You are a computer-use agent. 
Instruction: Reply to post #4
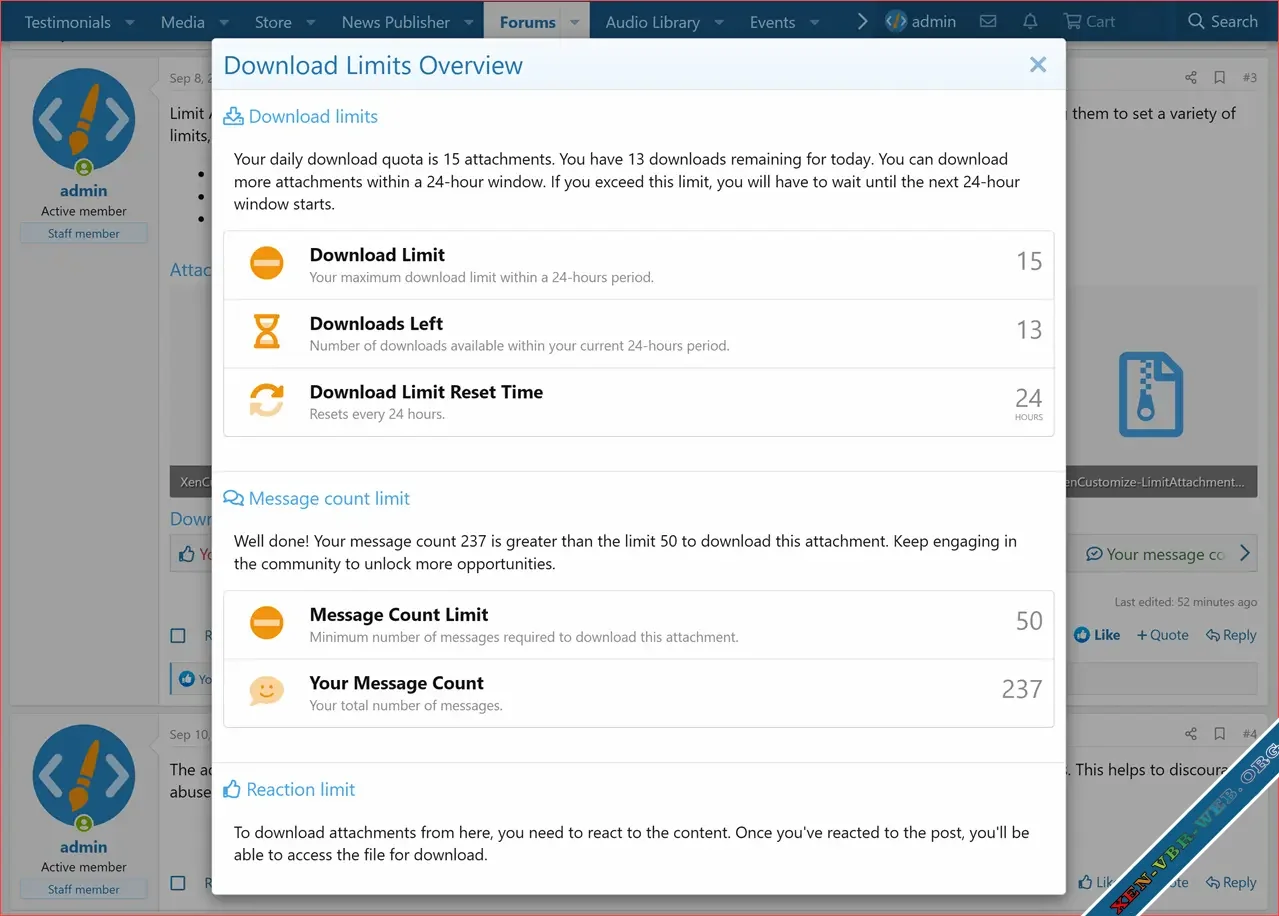pos(1231,883)
